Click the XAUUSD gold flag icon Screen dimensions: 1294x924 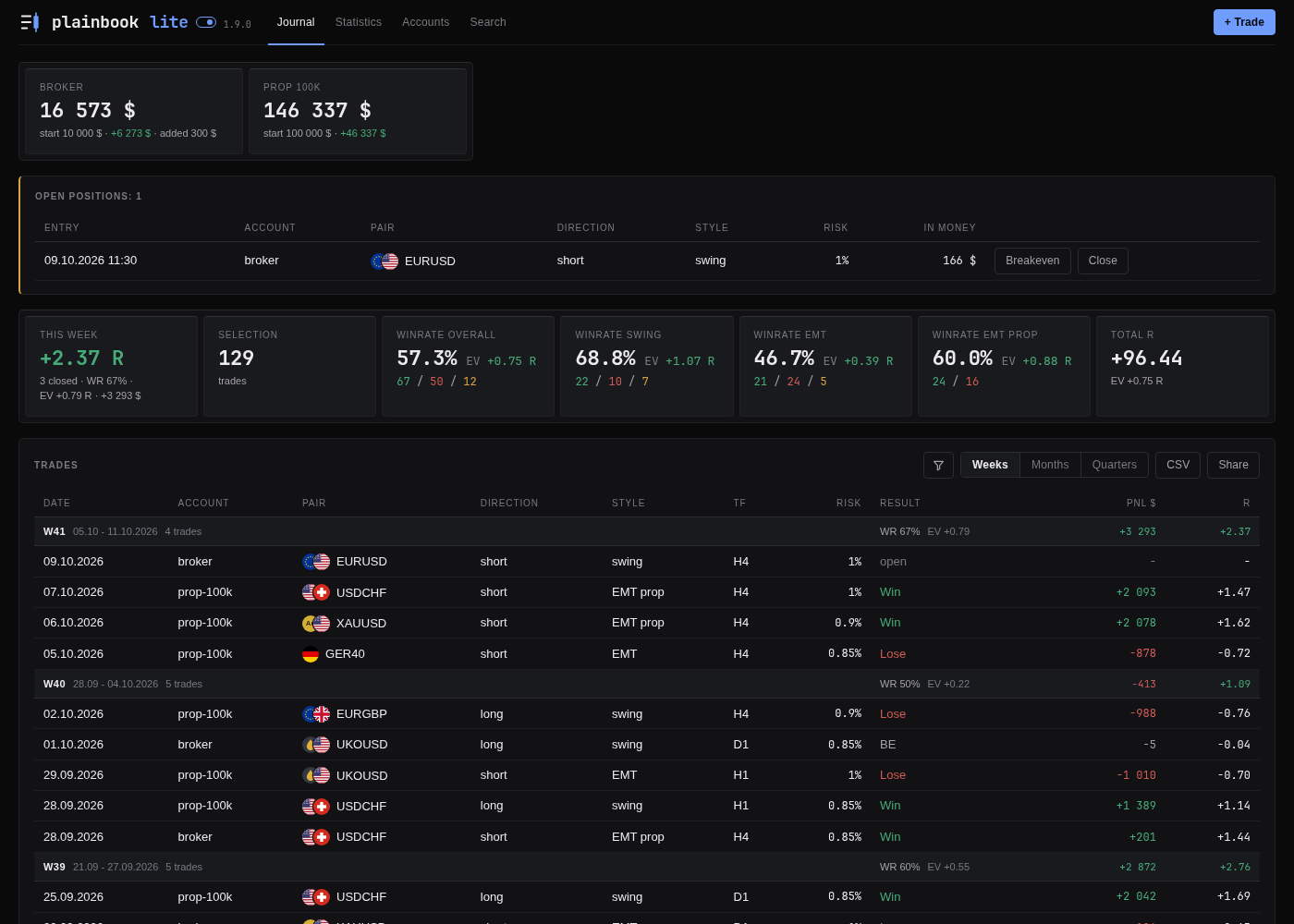pyautogui.click(x=316, y=624)
